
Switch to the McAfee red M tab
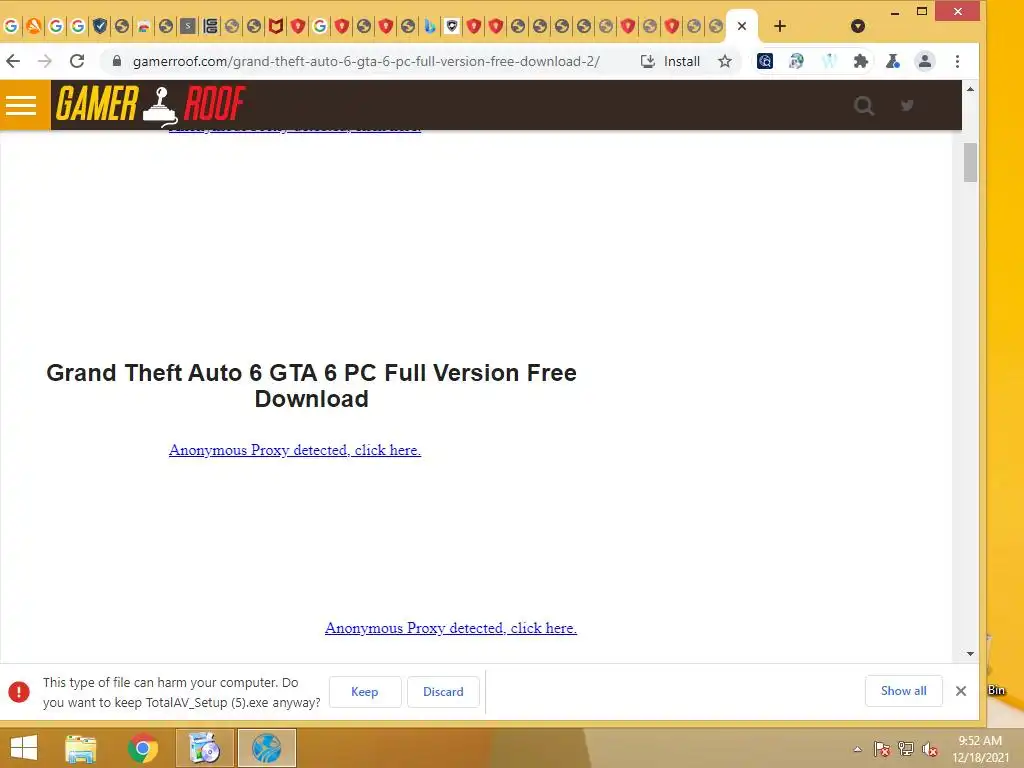point(276,26)
